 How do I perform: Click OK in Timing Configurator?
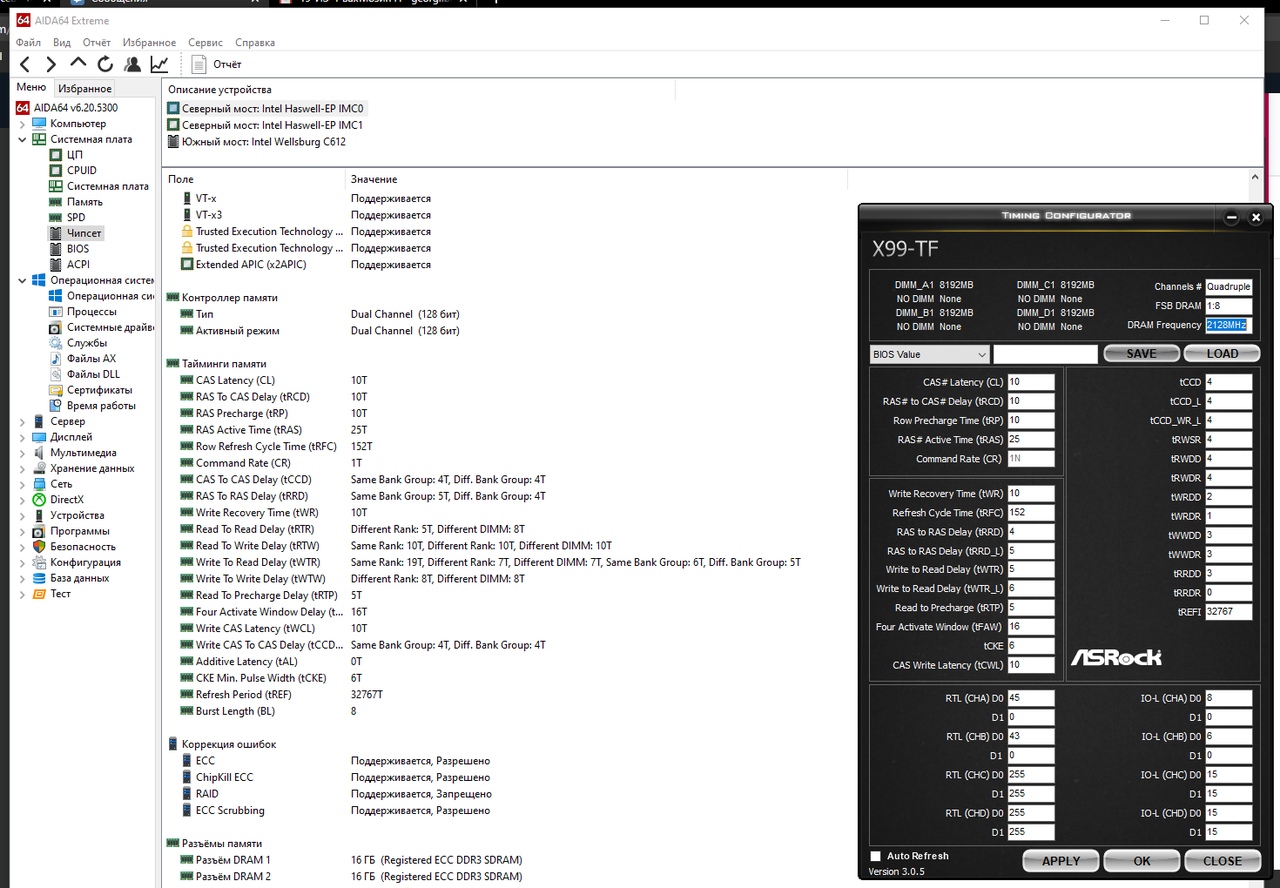pyautogui.click(x=1142, y=860)
